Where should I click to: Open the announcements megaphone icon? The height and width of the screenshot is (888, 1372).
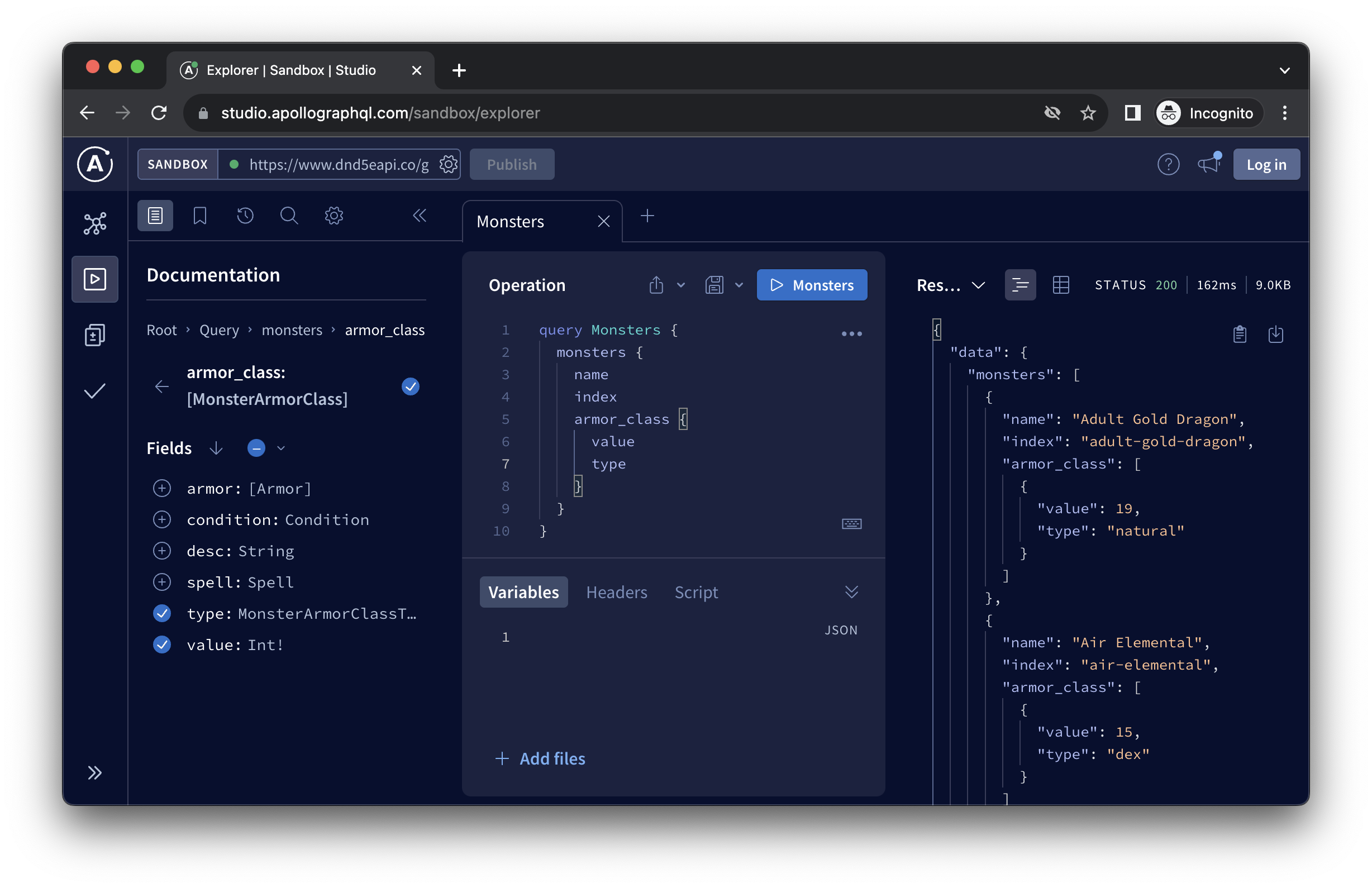tap(1209, 164)
